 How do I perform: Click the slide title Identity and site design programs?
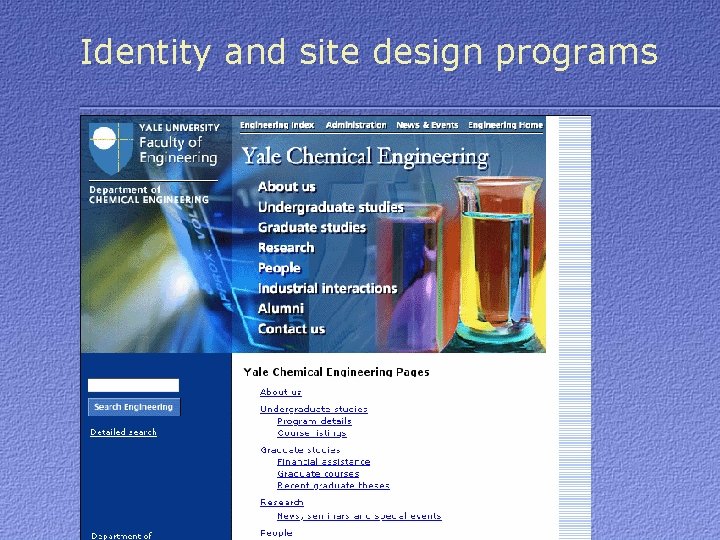coord(369,52)
